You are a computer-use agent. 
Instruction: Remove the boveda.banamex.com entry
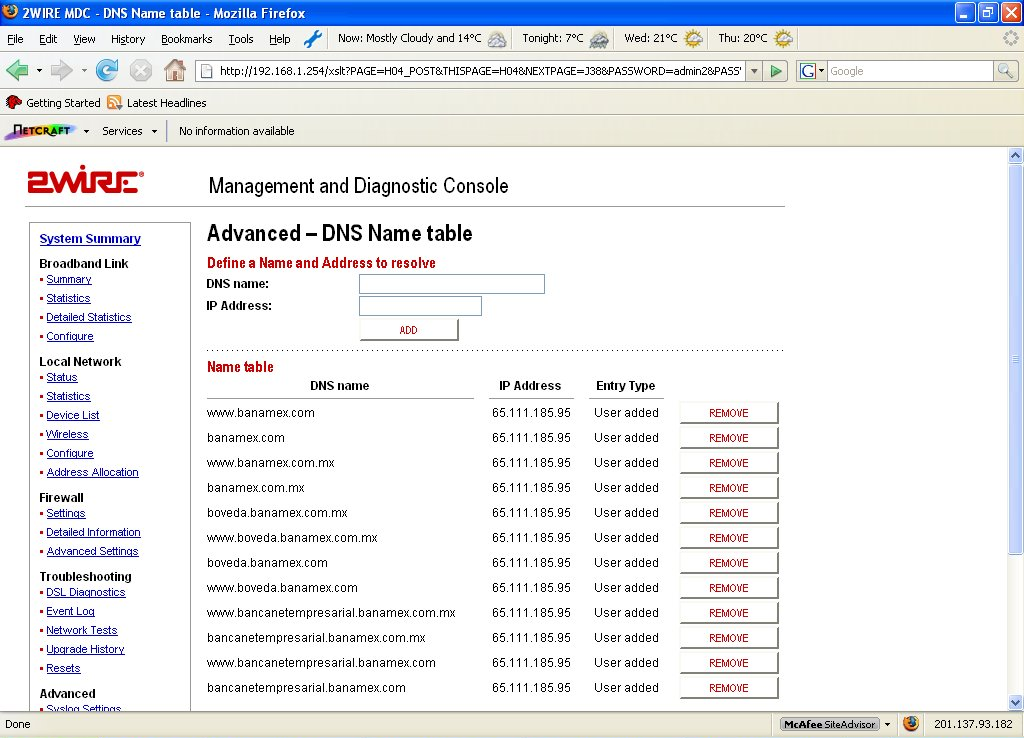(x=729, y=563)
